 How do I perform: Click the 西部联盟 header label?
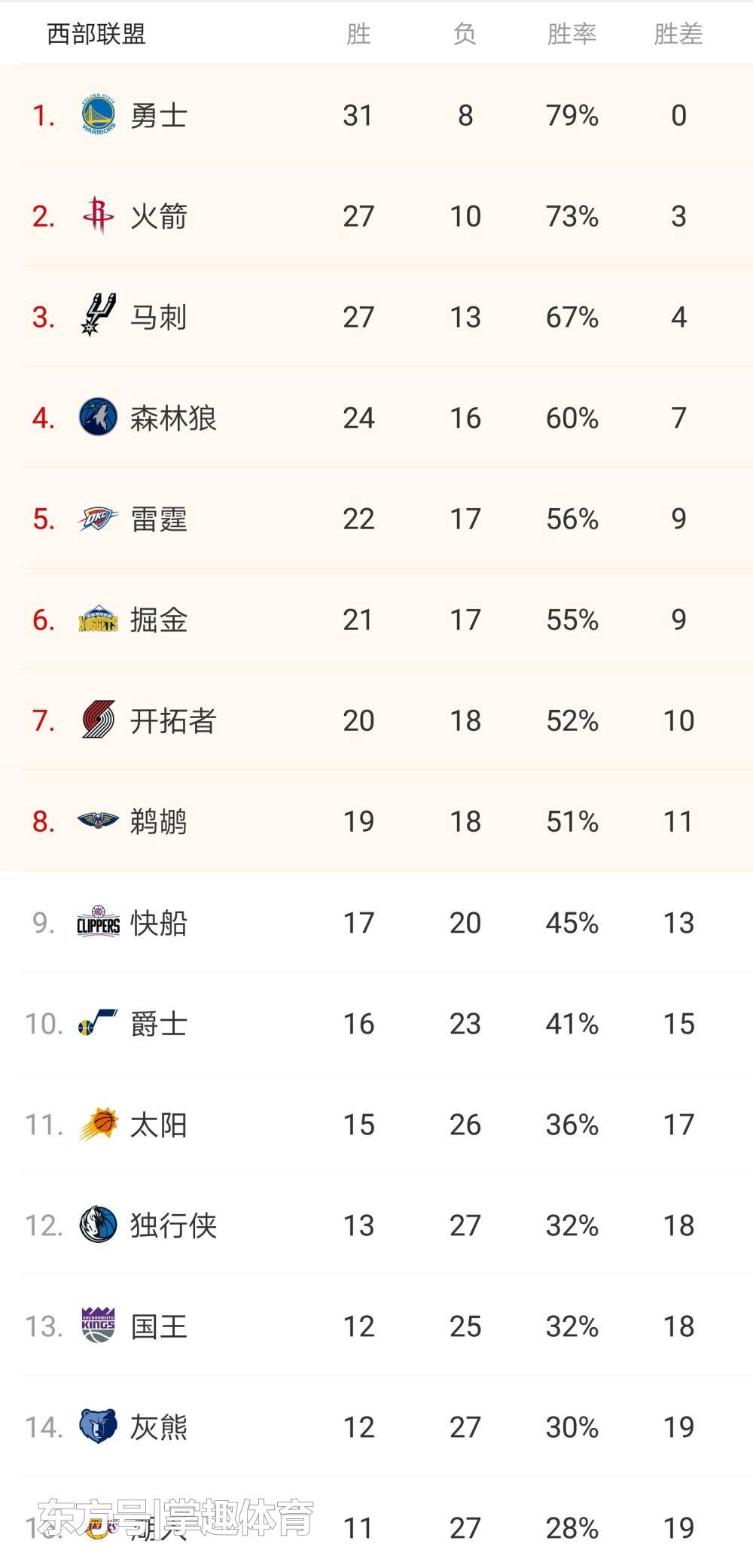96,34
